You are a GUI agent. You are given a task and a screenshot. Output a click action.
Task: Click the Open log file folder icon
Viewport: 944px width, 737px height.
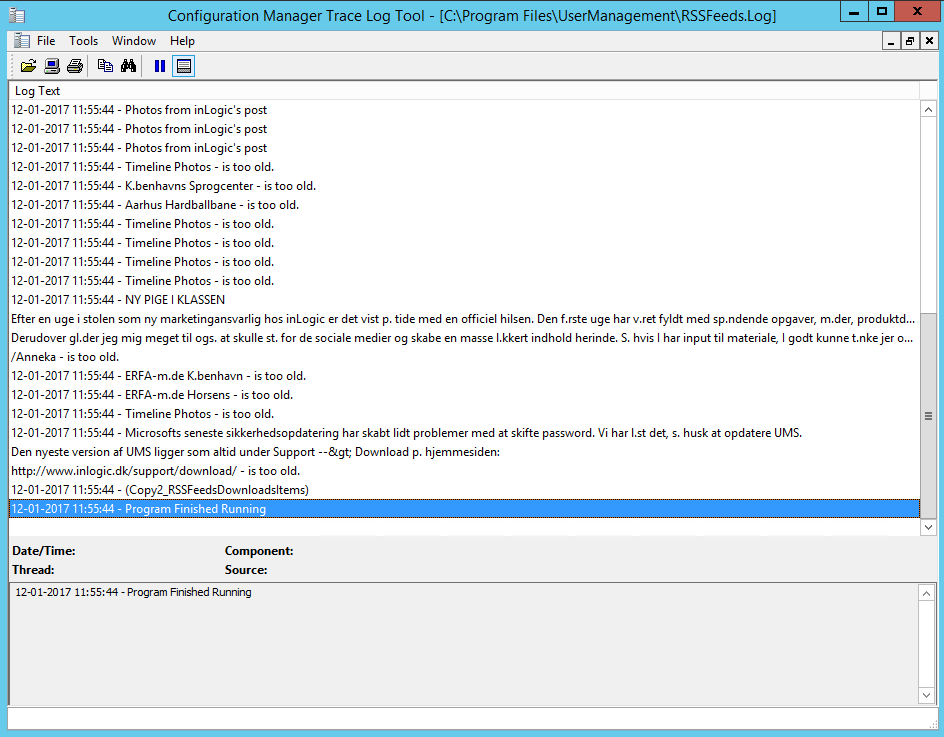point(28,66)
